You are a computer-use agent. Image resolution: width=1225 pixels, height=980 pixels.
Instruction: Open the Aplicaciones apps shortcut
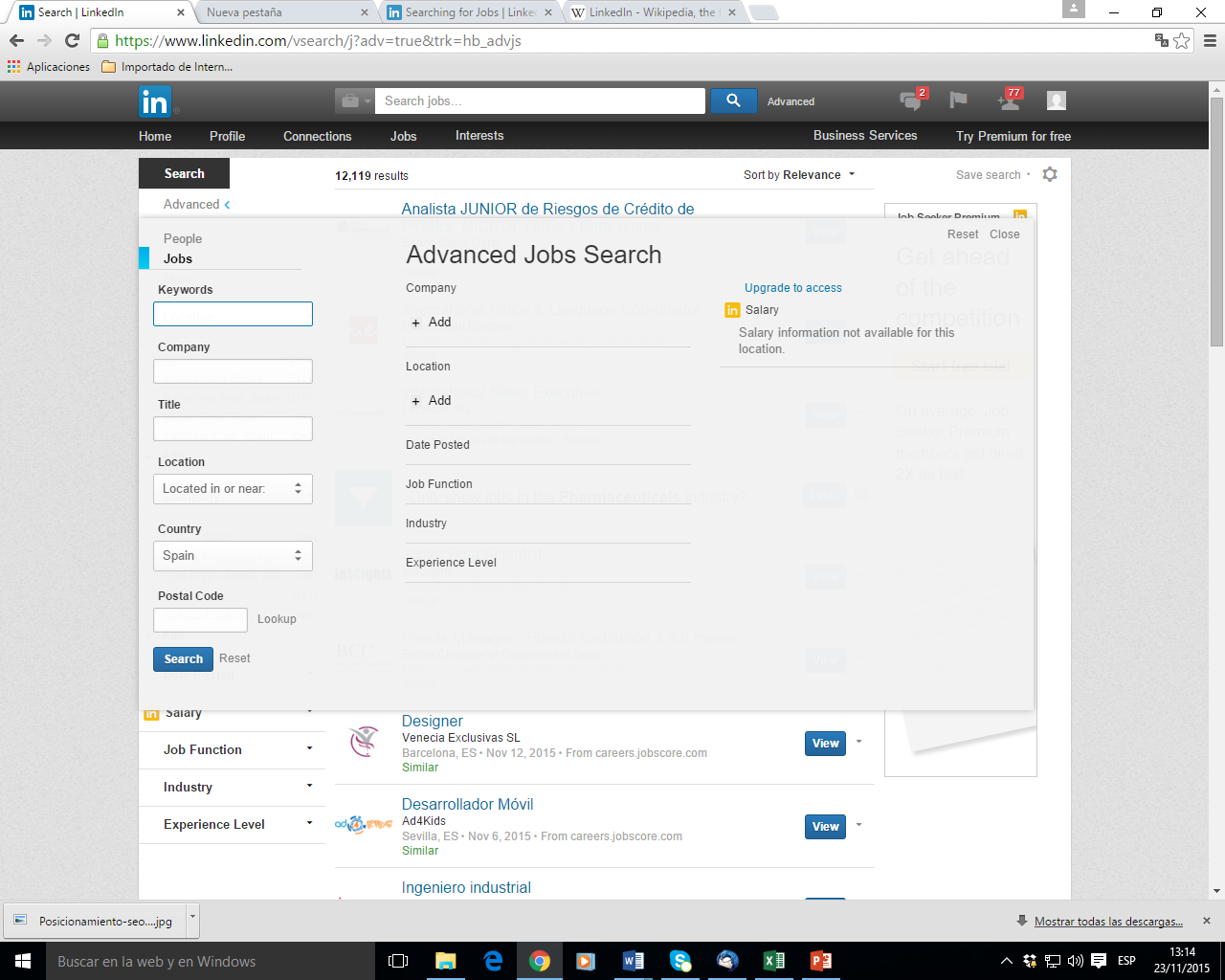[x=49, y=67]
